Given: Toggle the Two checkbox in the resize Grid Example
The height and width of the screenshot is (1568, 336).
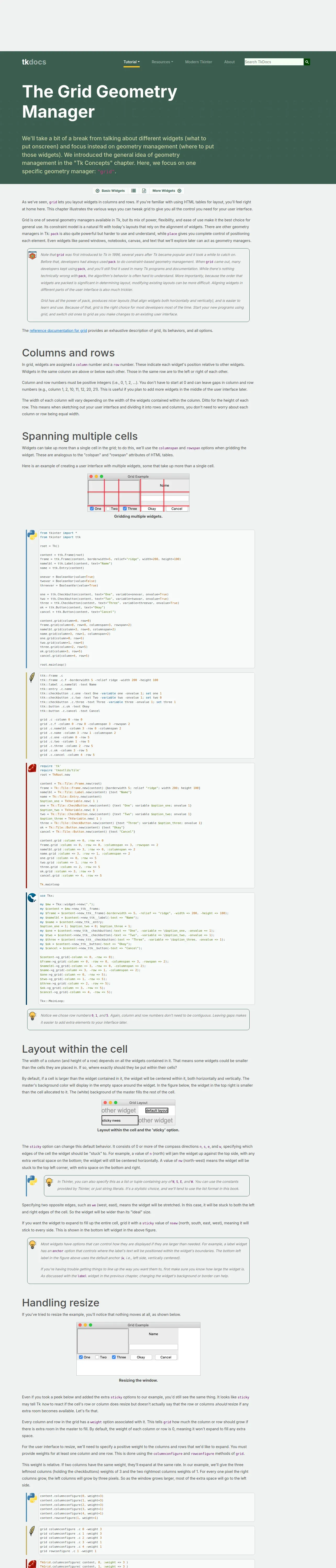Looking at the screenshot, I should tap(97, 1357).
